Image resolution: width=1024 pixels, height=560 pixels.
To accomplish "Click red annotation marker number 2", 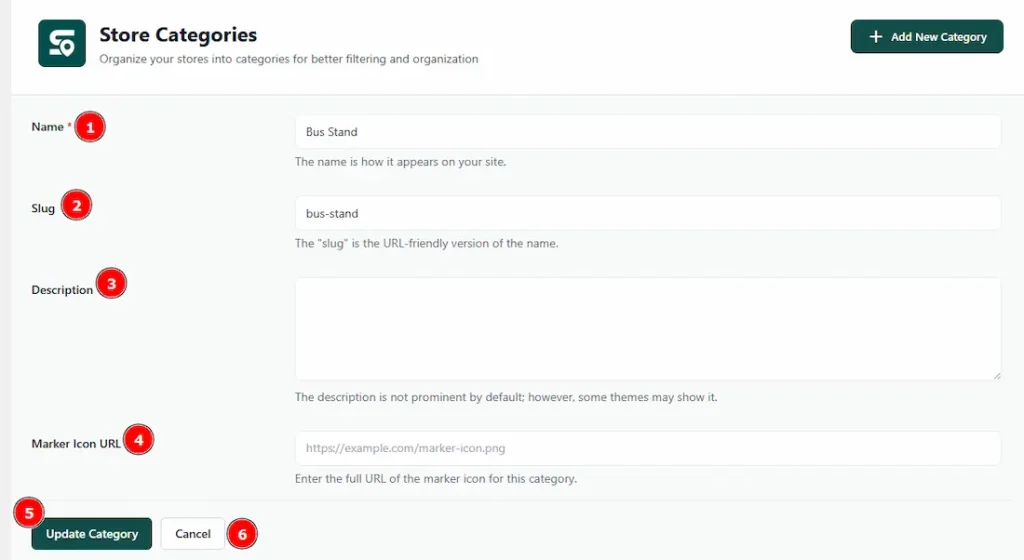I will [76, 206].
